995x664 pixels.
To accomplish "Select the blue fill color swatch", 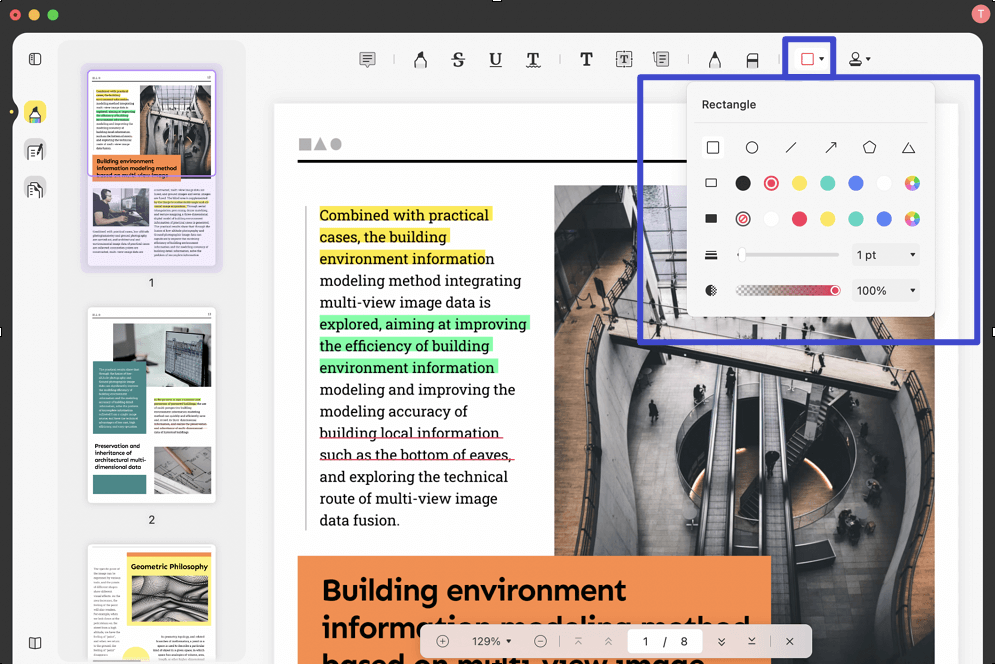I will [883, 218].
